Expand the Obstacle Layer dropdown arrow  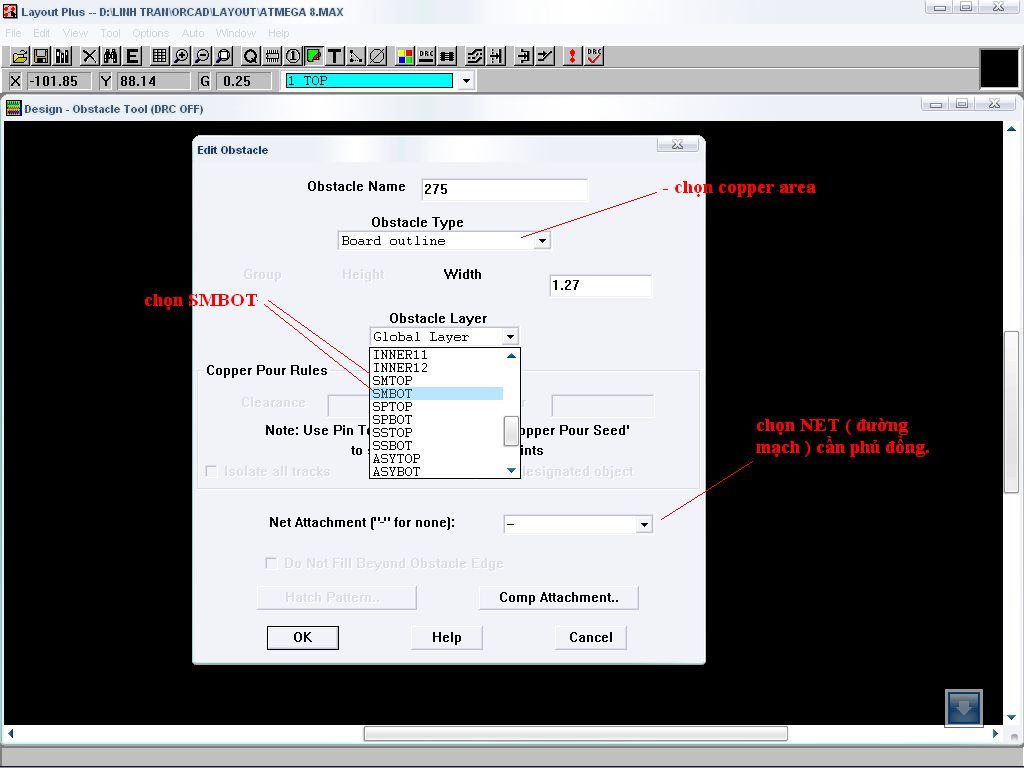coord(510,337)
